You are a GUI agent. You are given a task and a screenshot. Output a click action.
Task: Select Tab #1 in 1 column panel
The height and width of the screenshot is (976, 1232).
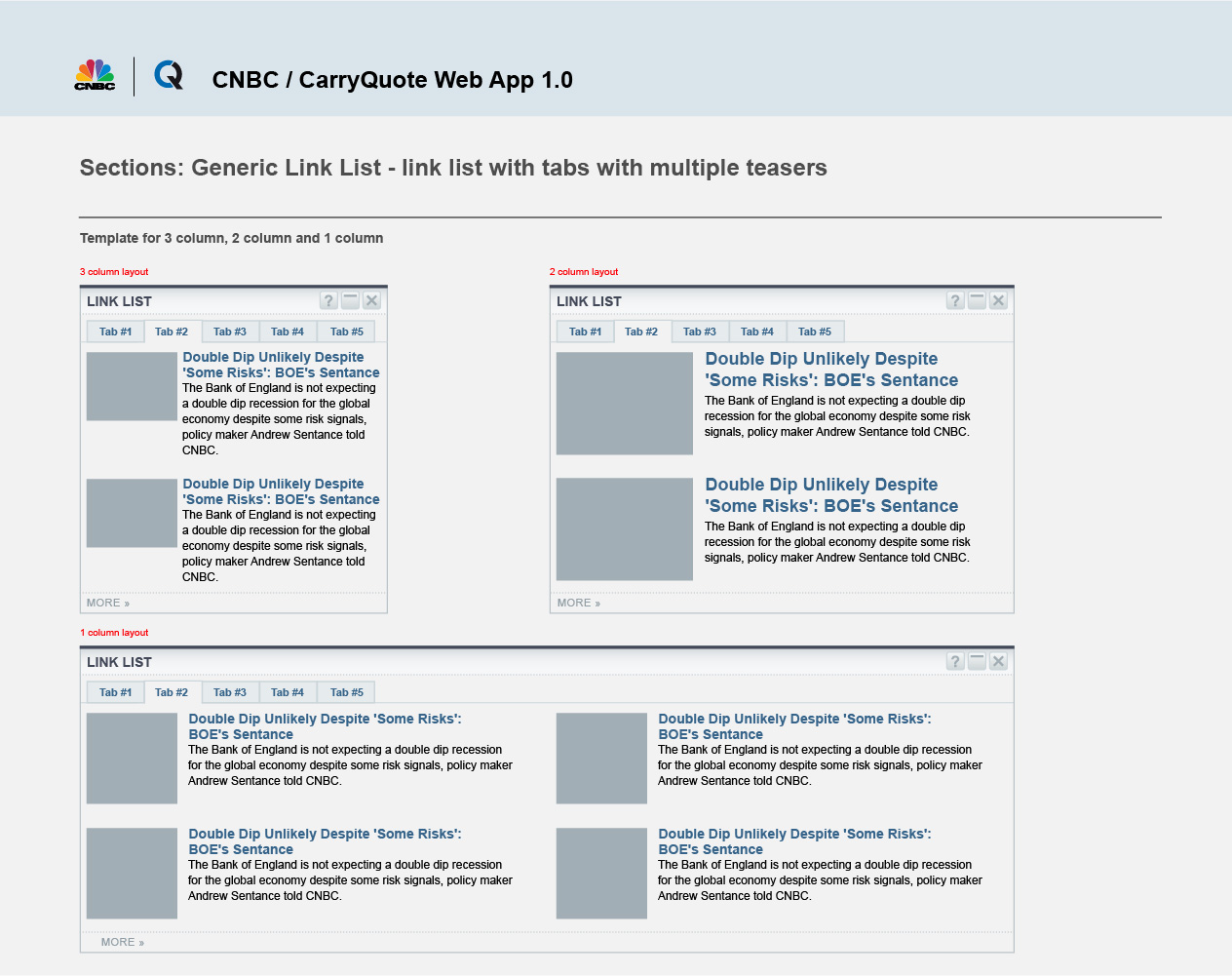(116, 692)
